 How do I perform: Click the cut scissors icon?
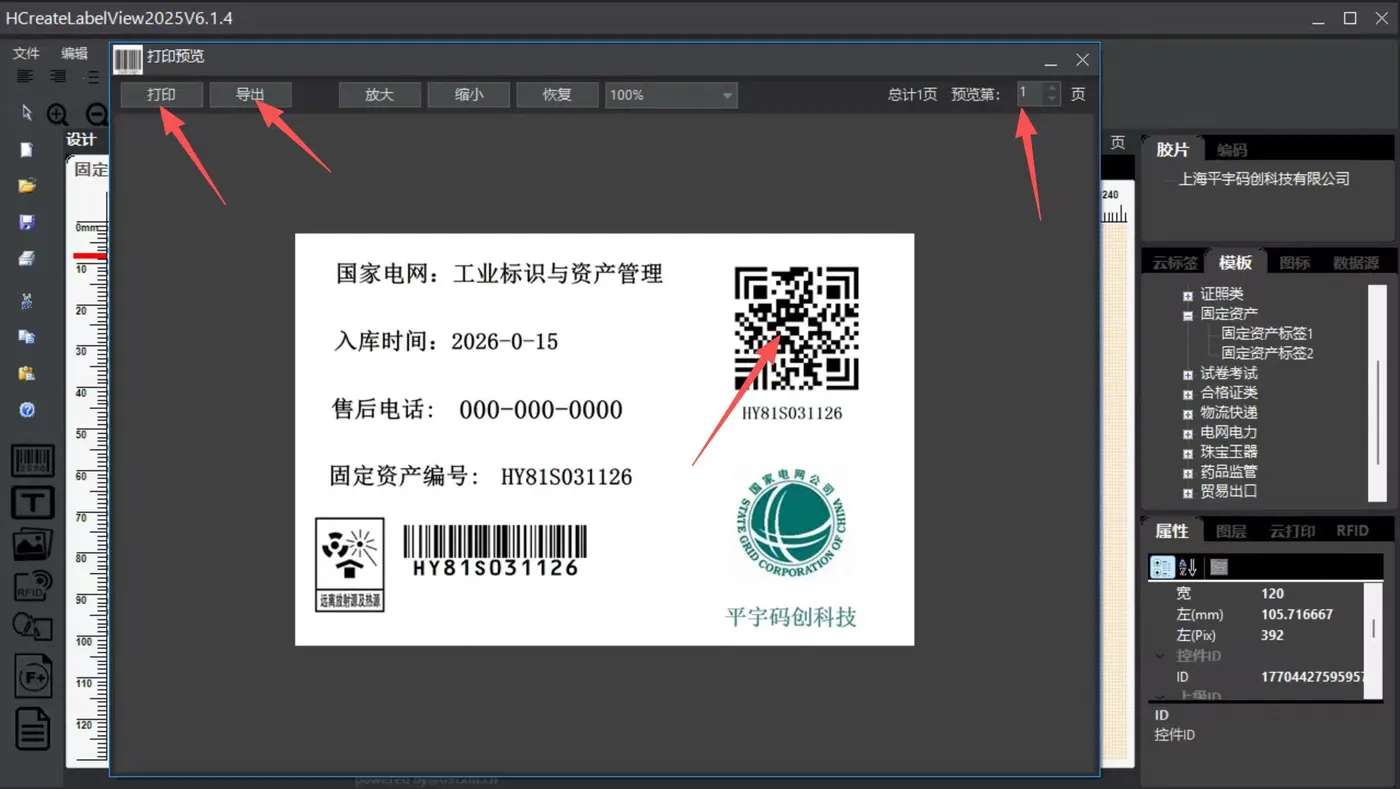[x=27, y=300]
